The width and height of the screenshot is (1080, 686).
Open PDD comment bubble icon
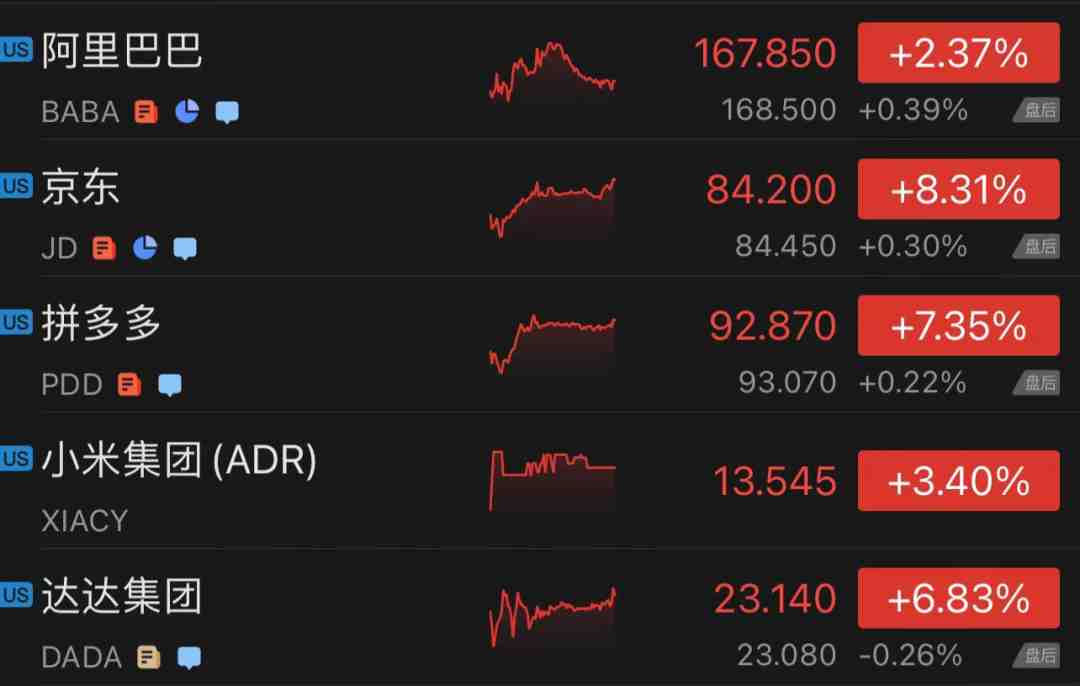[170, 384]
